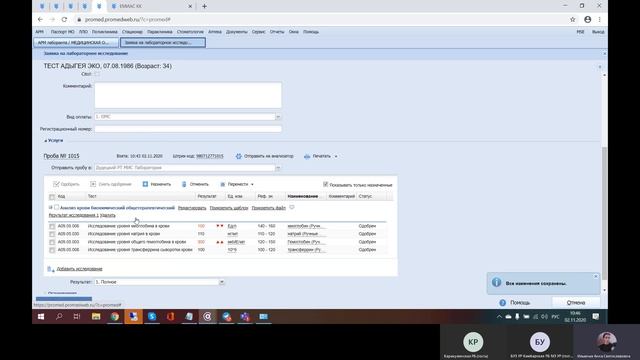Open File Explorer from the taskbar
Image resolution: width=640 pixels, height=360 pixels.
[96, 316]
